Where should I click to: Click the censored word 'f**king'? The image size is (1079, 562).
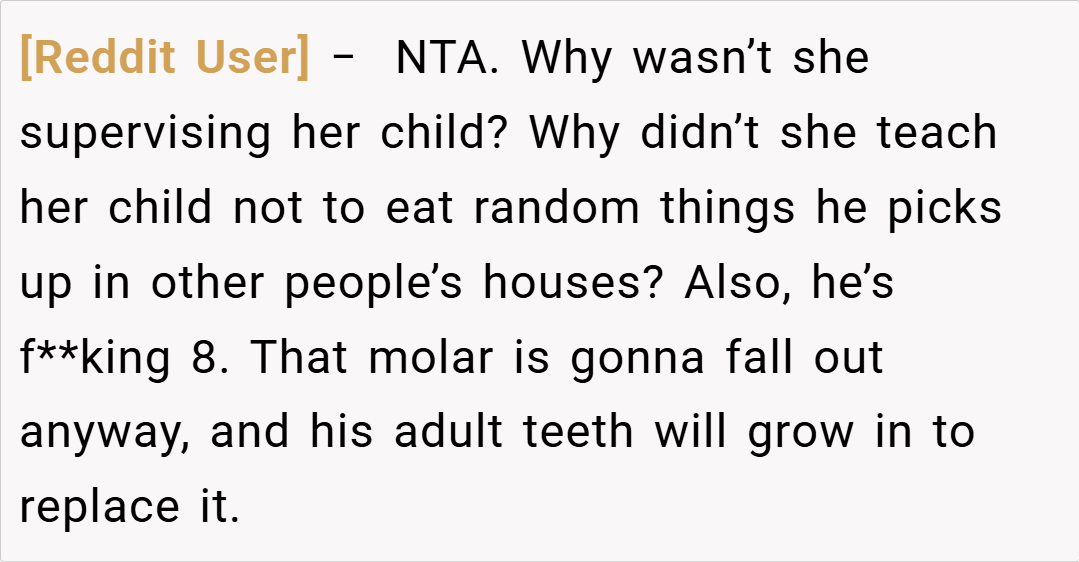(95, 359)
